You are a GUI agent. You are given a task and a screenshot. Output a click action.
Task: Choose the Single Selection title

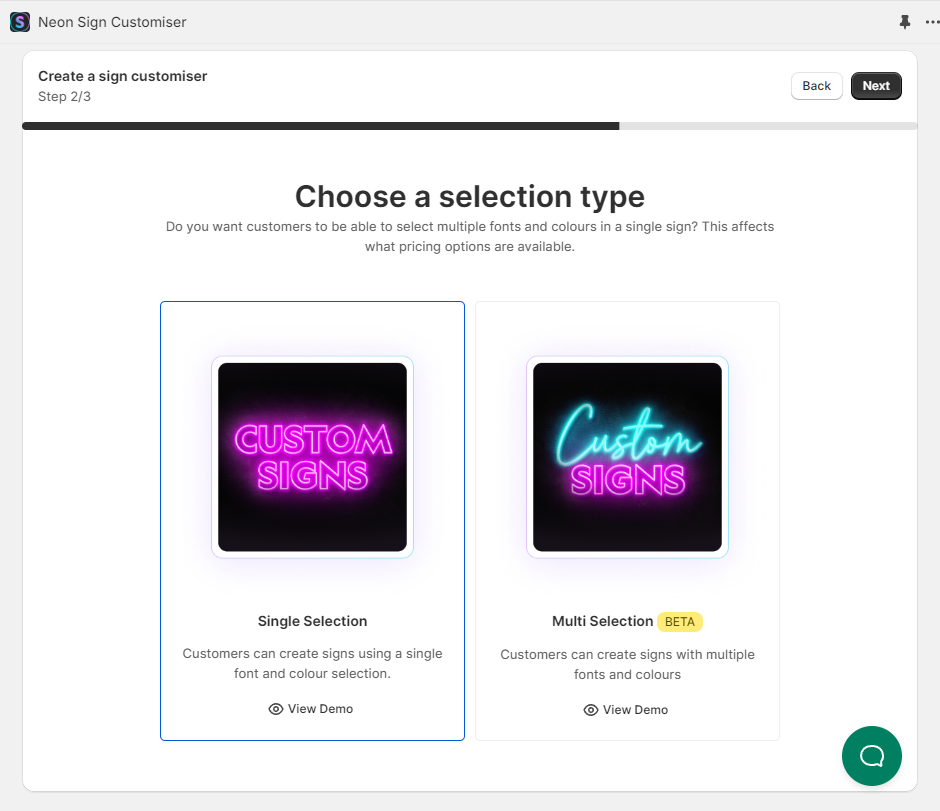click(312, 621)
